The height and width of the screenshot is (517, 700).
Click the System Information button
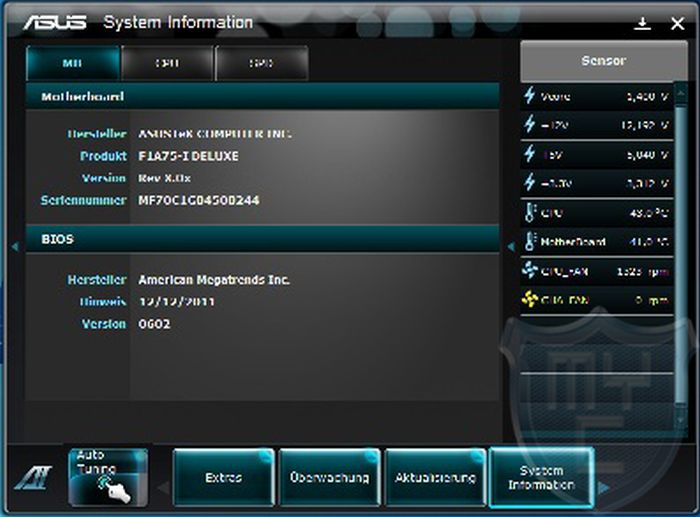click(x=542, y=477)
